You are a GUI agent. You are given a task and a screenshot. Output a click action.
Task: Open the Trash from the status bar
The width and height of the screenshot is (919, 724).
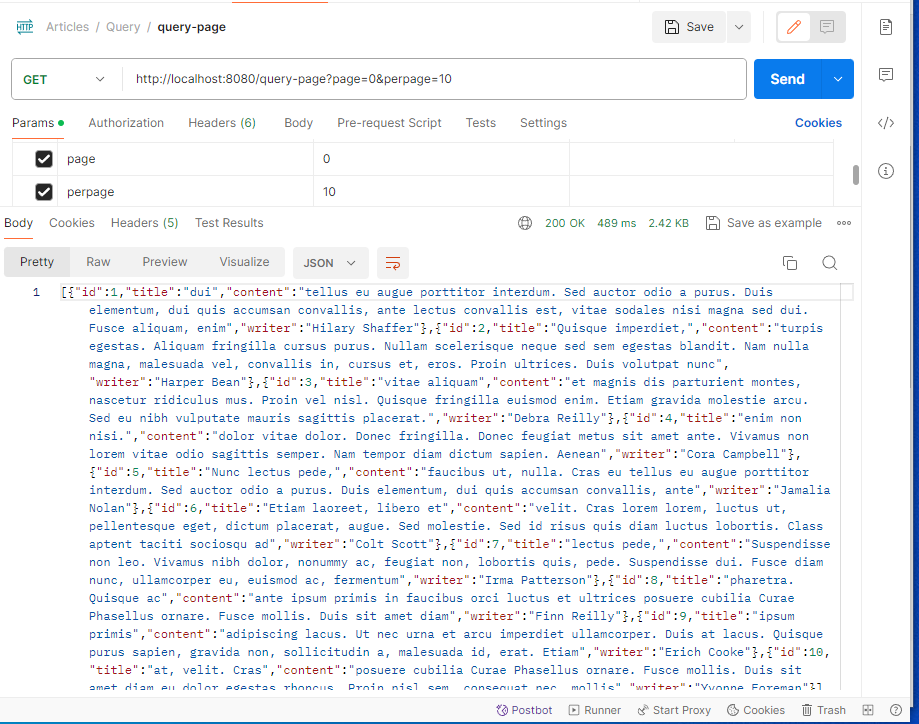(824, 710)
